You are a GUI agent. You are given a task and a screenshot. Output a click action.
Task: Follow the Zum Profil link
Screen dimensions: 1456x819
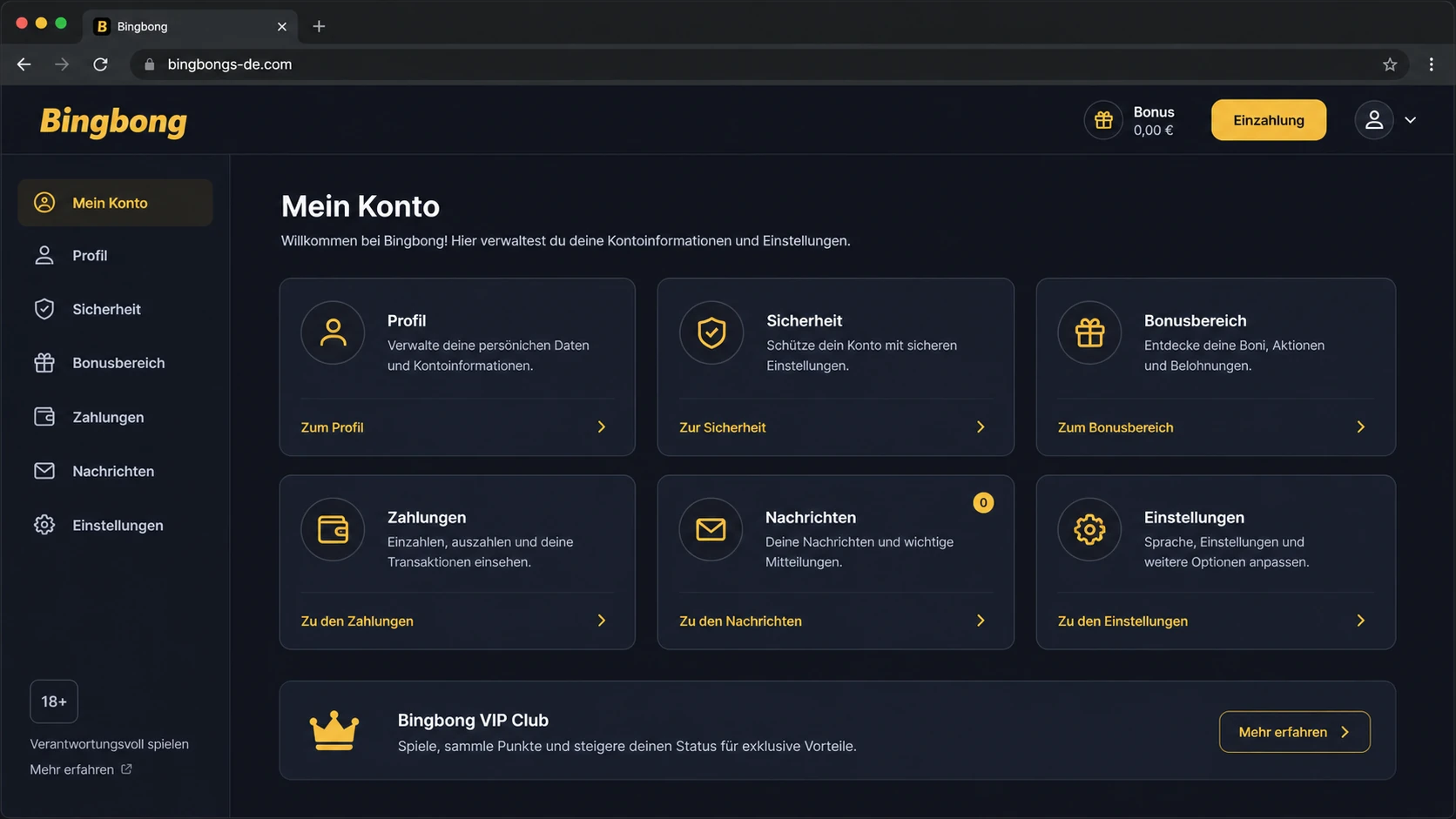(332, 427)
